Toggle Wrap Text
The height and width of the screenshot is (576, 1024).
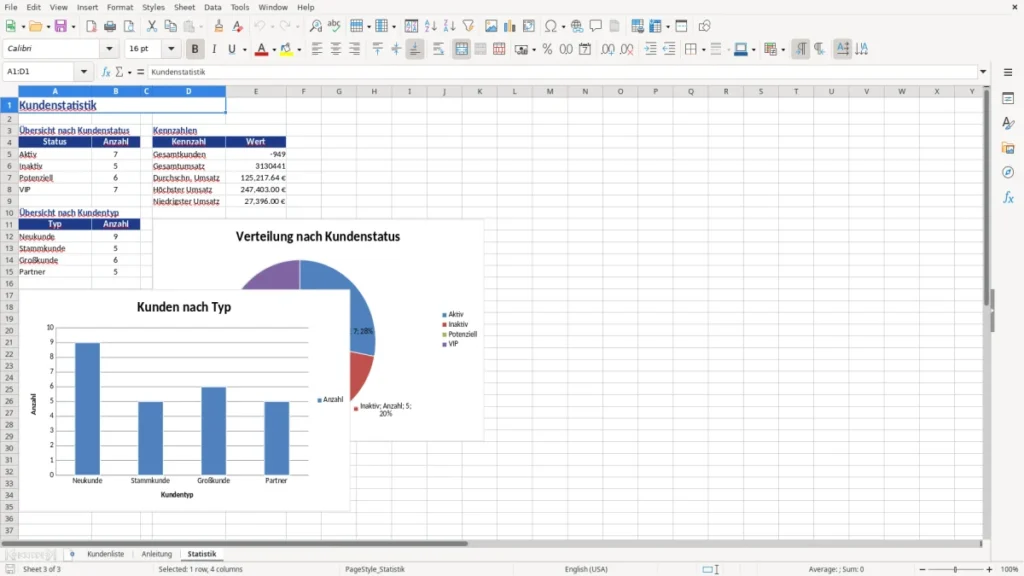tap(438, 49)
